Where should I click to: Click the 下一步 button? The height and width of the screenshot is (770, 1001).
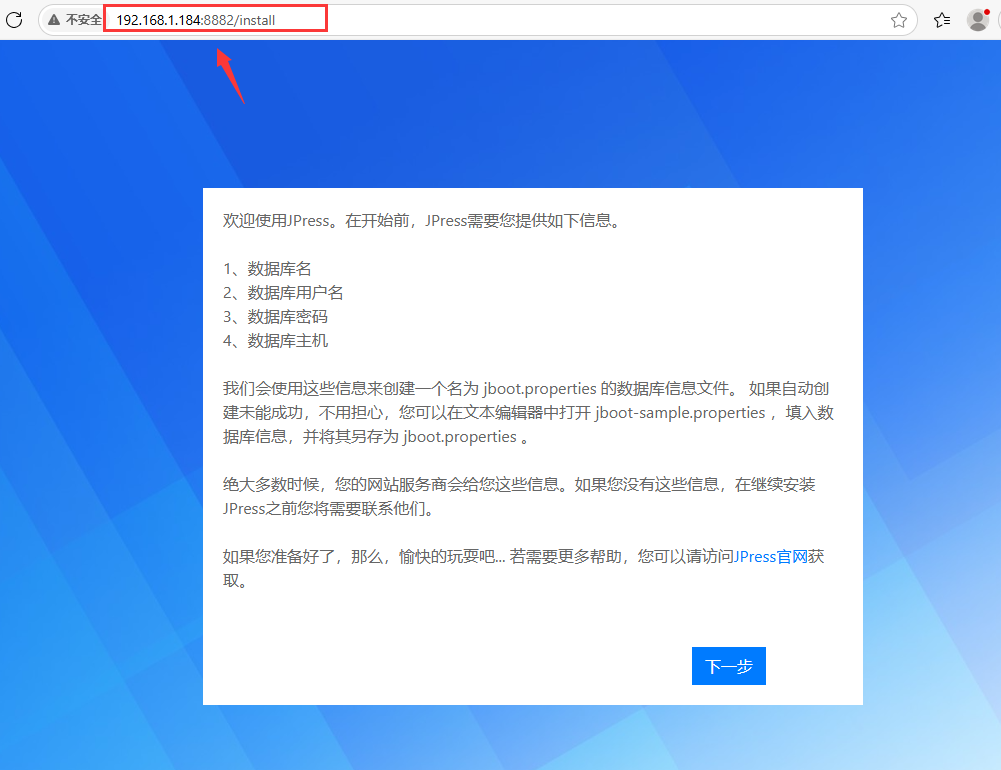tap(728, 666)
